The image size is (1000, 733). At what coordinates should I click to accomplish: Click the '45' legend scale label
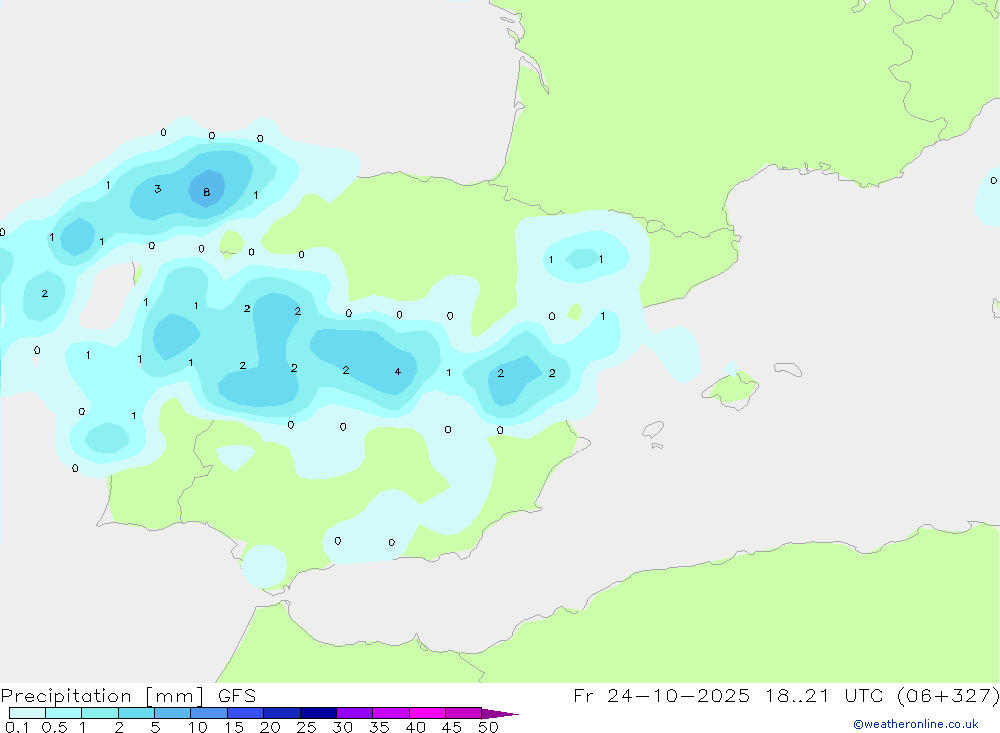tap(452, 727)
